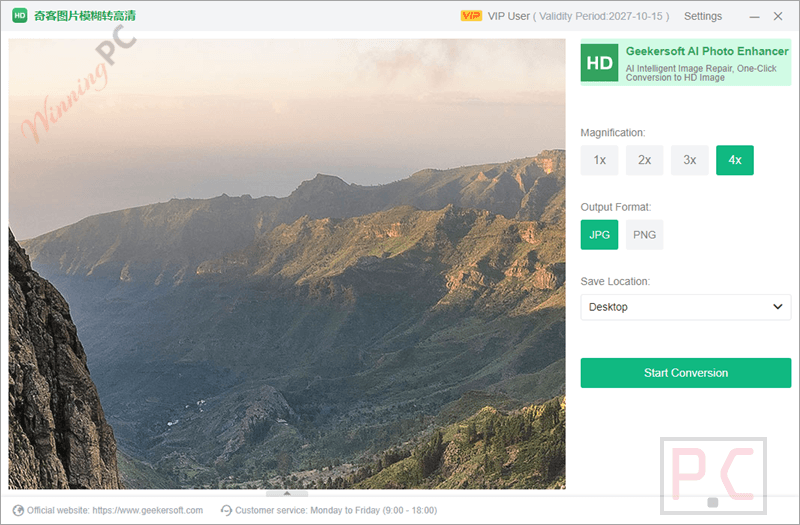Click the Customer service hours text
Image resolution: width=800 pixels, height=525 pixels.
[x=336, y=510]
